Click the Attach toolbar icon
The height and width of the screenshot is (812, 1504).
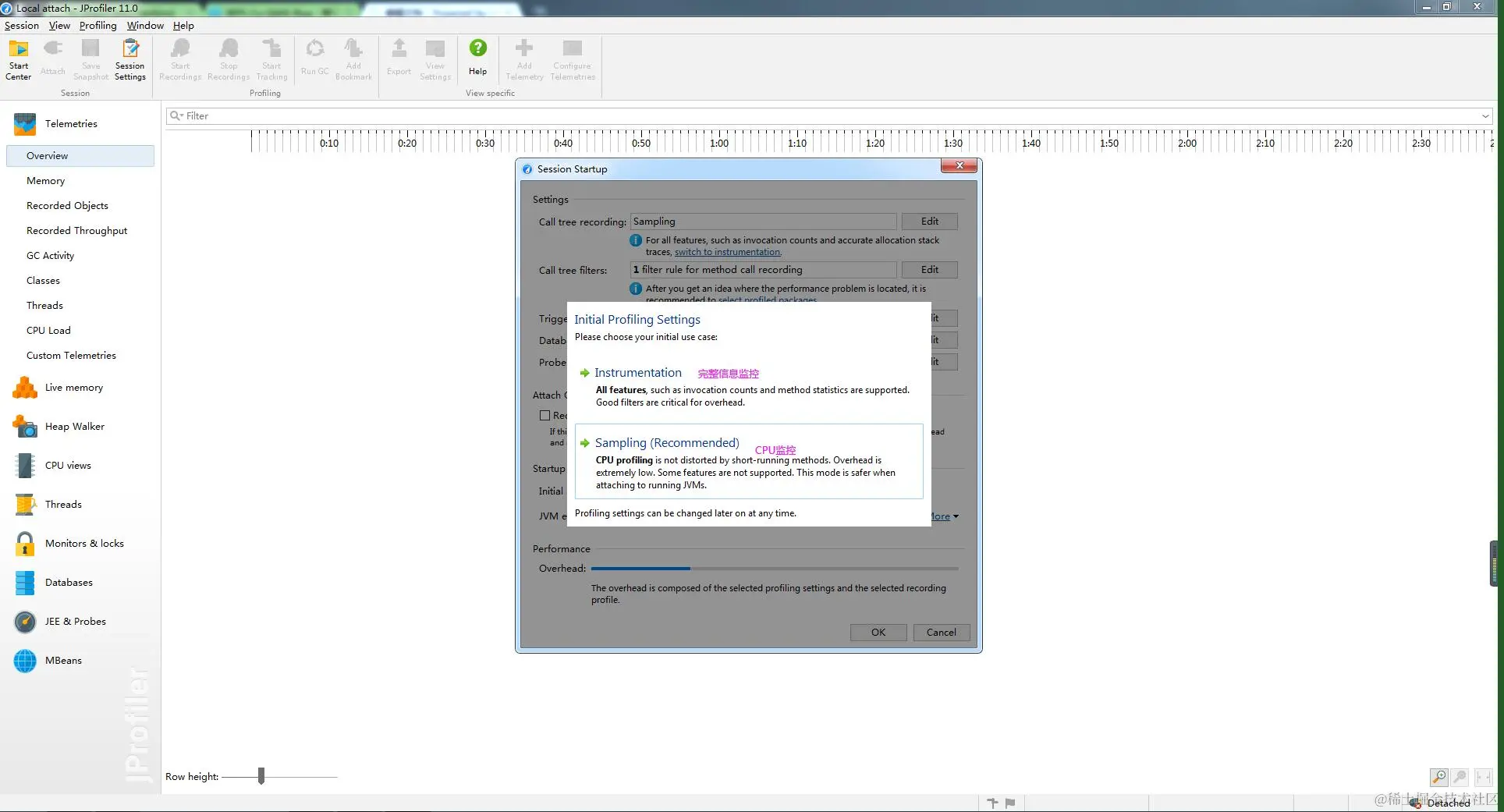[52, 59]
